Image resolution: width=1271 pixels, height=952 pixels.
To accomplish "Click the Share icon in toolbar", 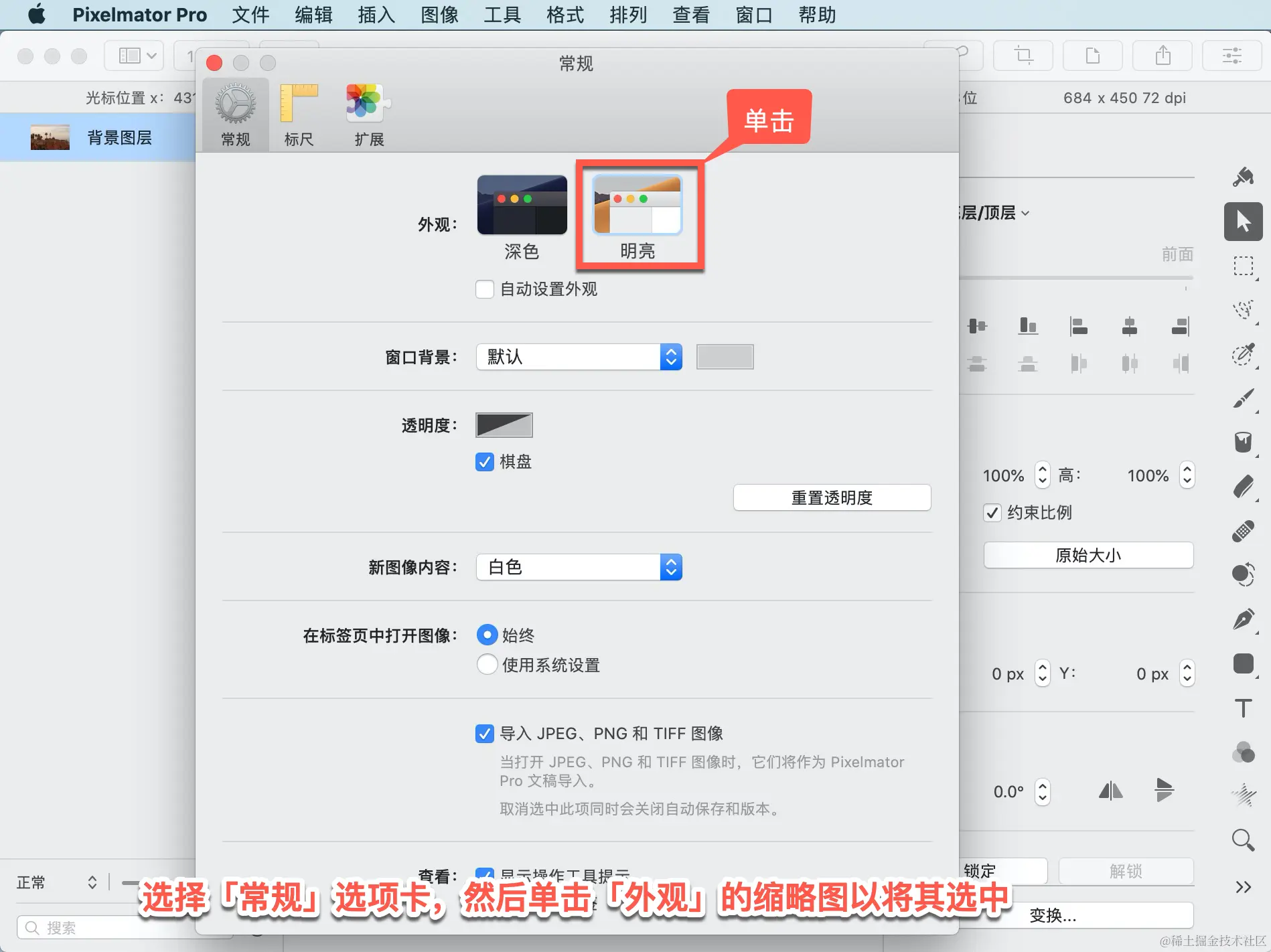I will [1163, 56].
